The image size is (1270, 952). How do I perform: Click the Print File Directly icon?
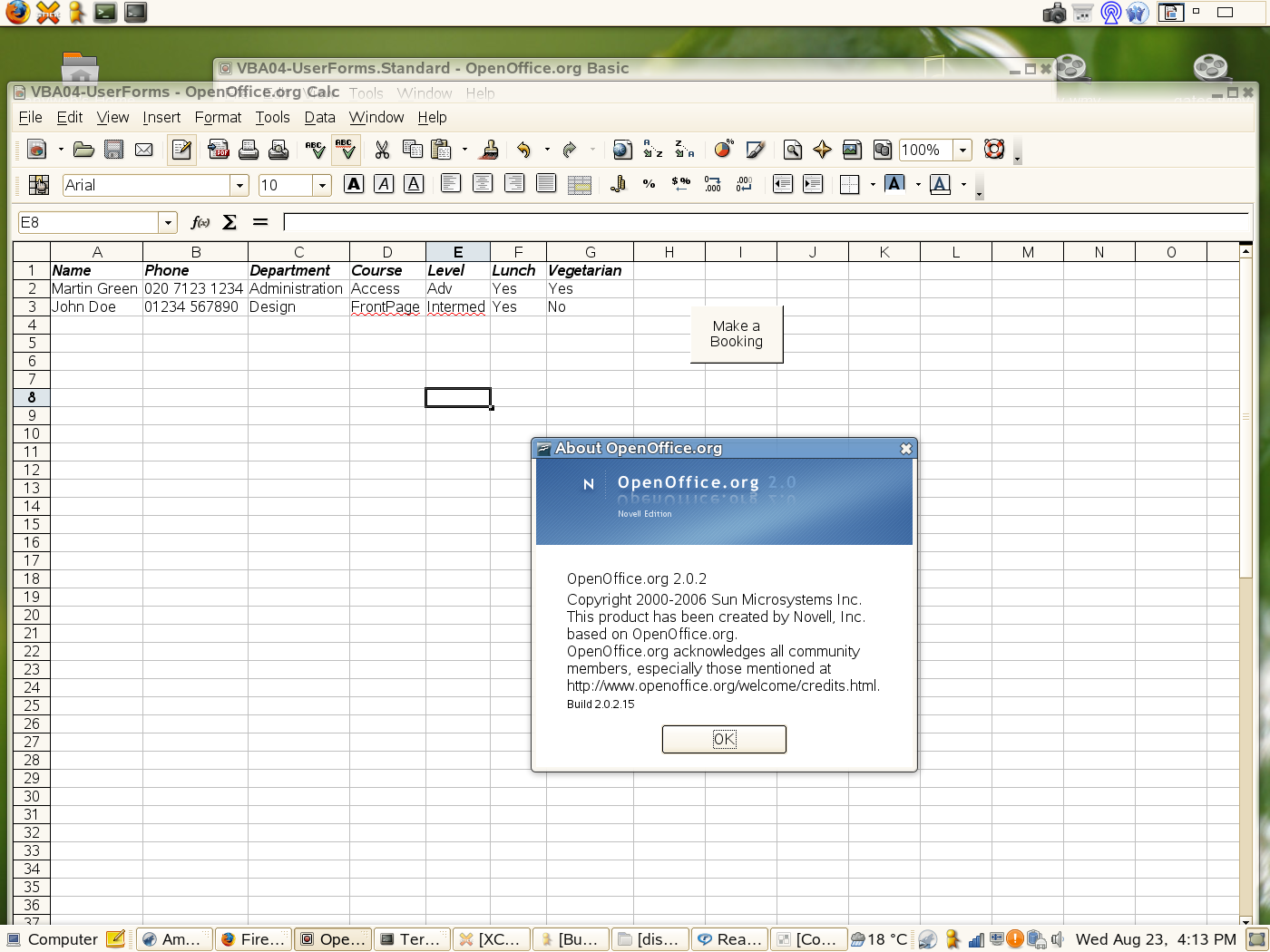(x=249, y=150)
